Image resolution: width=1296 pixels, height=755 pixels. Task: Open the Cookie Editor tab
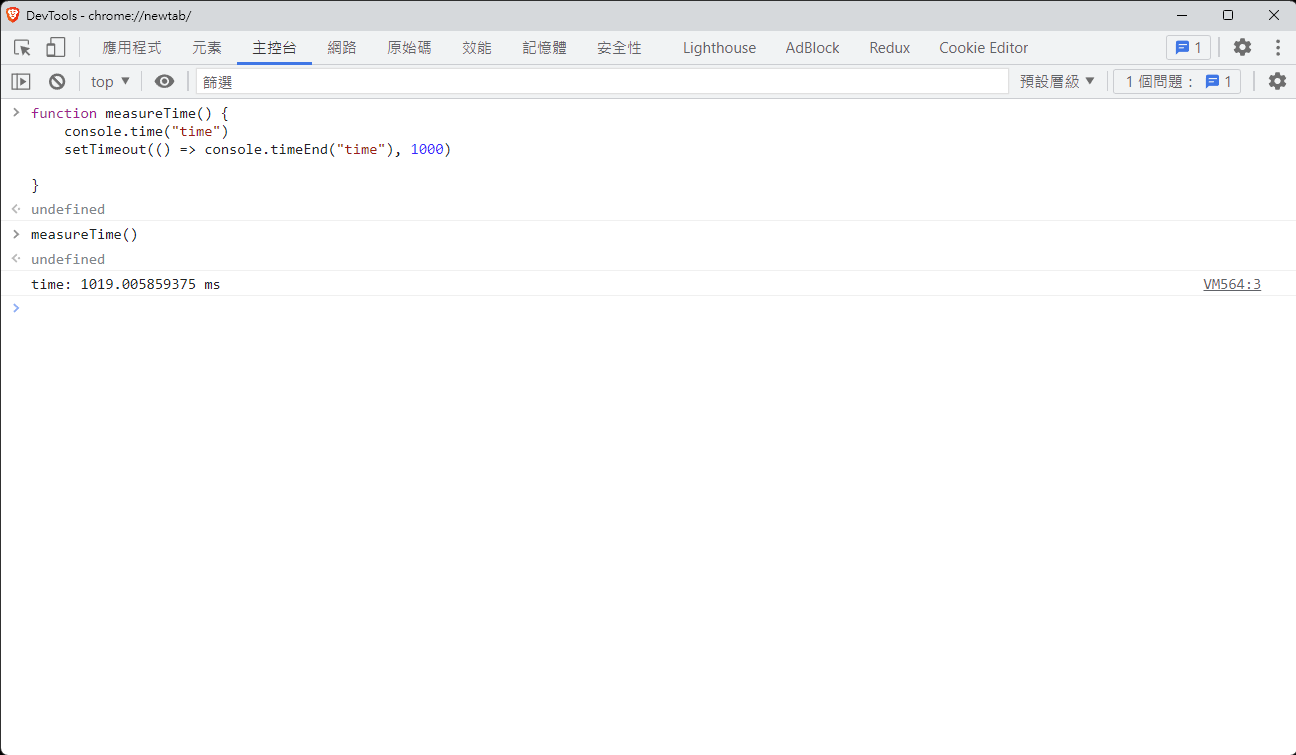tap(983, 47)
